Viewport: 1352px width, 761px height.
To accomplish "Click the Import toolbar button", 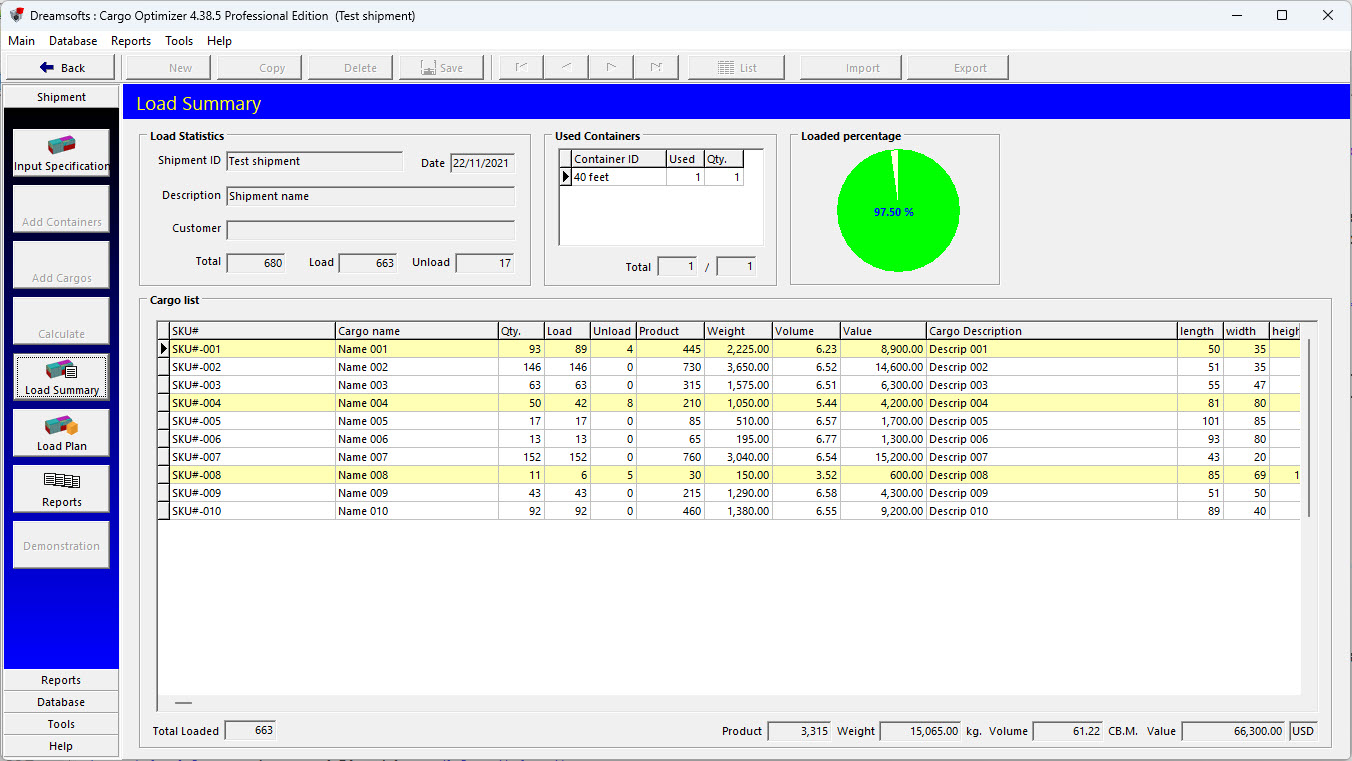I will [x=851, y=67].
